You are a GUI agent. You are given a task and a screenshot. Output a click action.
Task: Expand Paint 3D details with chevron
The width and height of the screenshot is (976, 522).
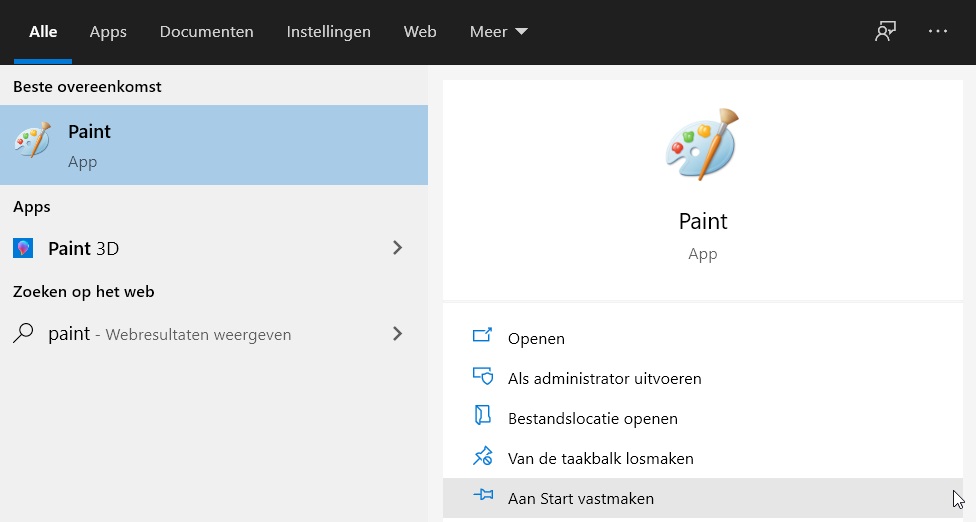(397, 248)
